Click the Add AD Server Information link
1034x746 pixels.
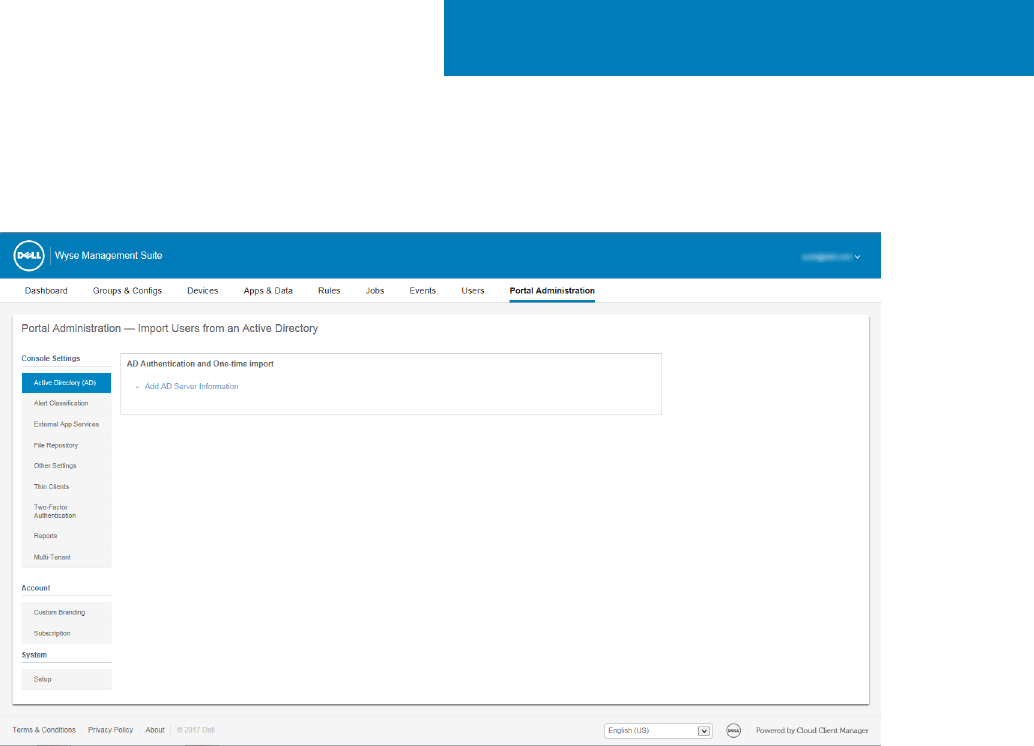tap(191, 387)
